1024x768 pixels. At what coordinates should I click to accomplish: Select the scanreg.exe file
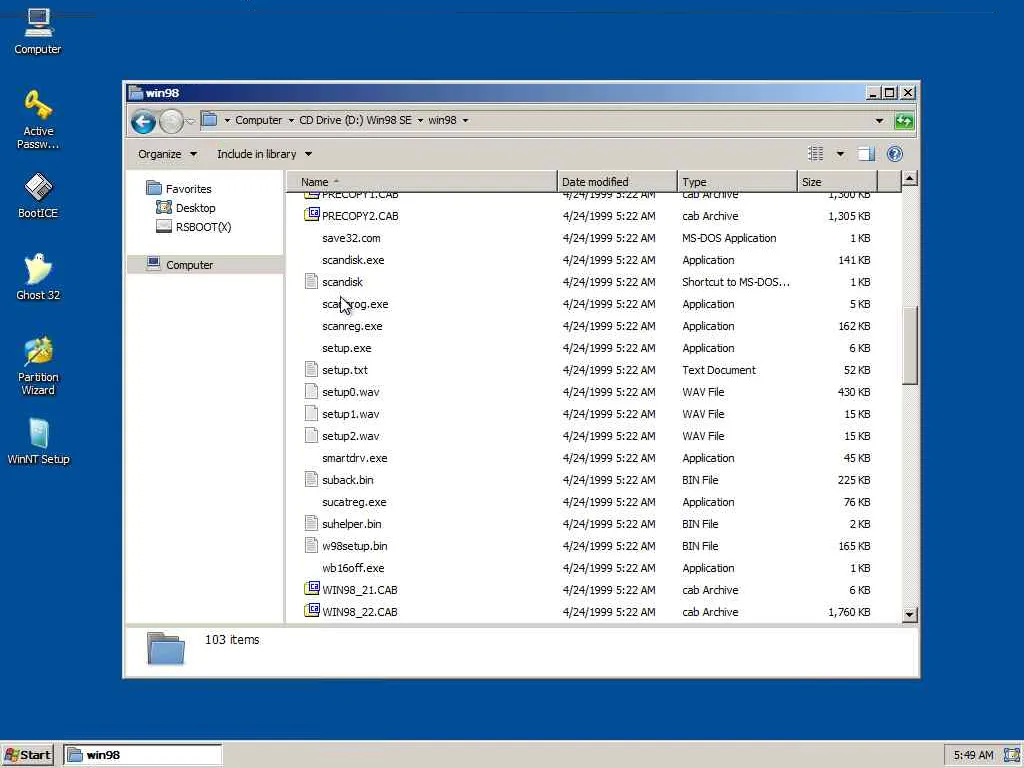352,326
